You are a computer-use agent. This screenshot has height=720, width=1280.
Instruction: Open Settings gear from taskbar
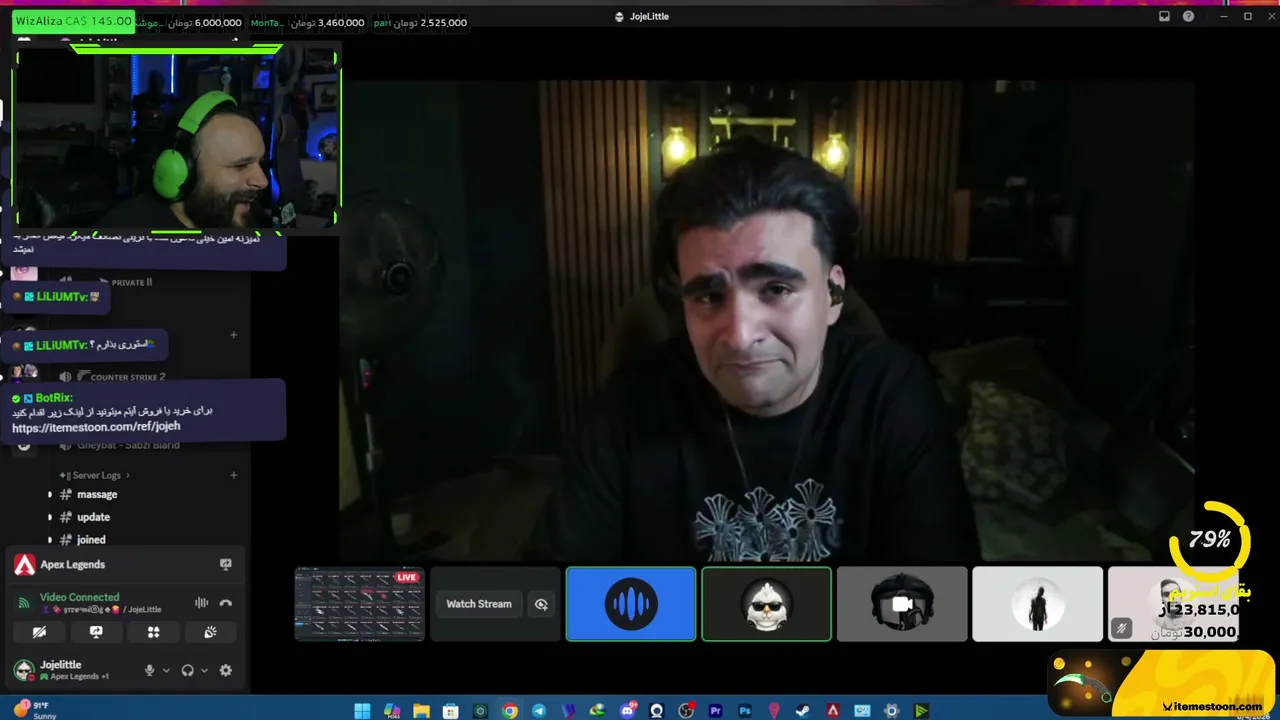891,711
